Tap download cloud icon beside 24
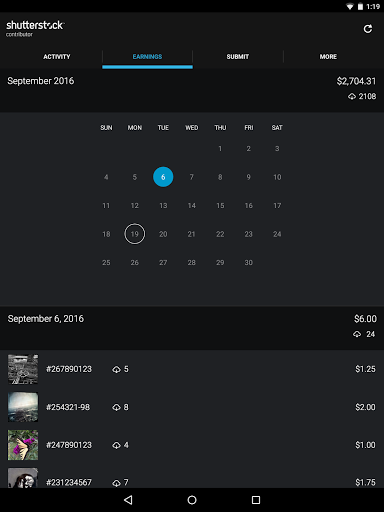This screenshot has width=384, height=512. pyautogui.click(x=357, y=334)
